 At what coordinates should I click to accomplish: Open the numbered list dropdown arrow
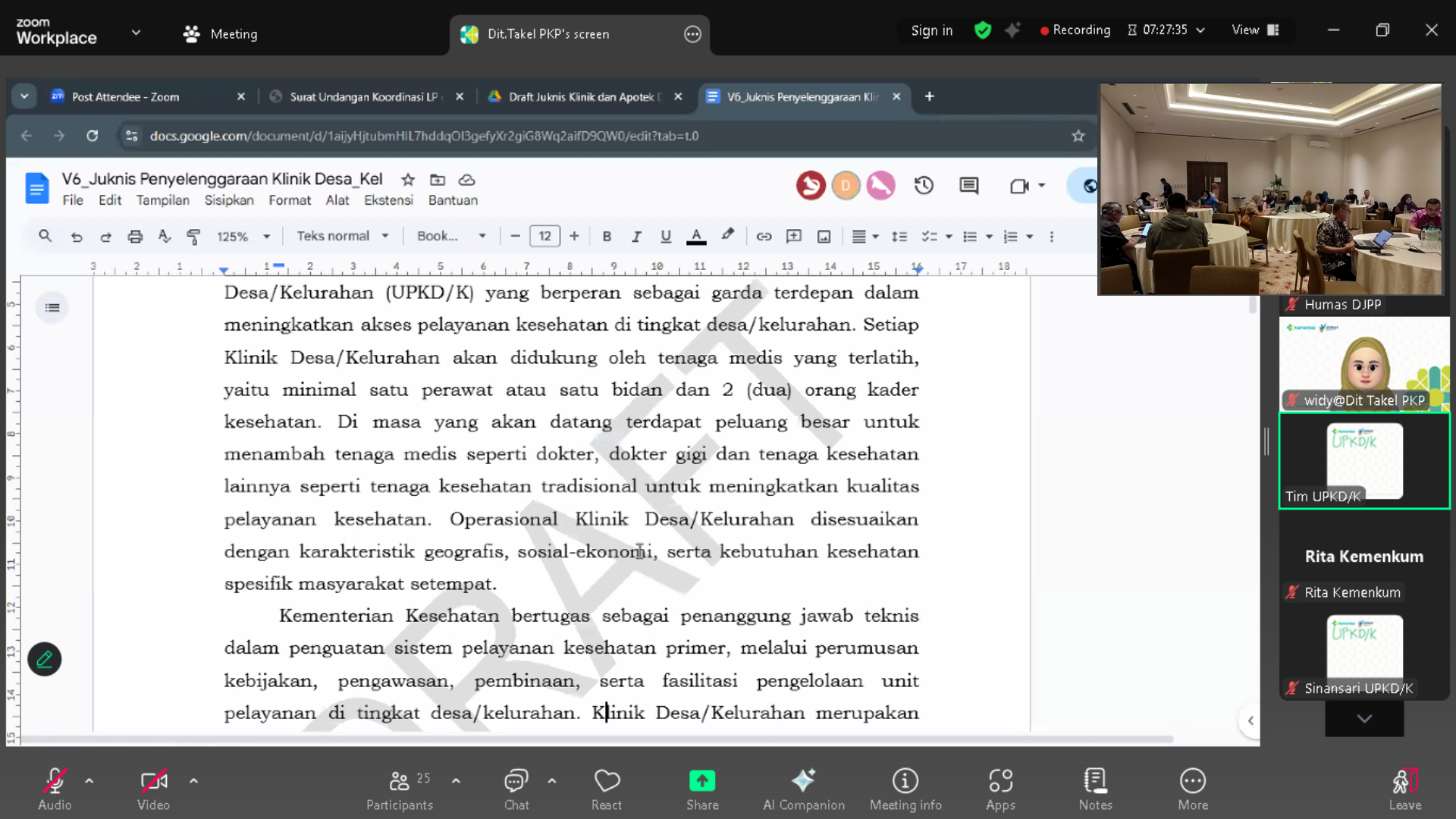pos(1029,237)
